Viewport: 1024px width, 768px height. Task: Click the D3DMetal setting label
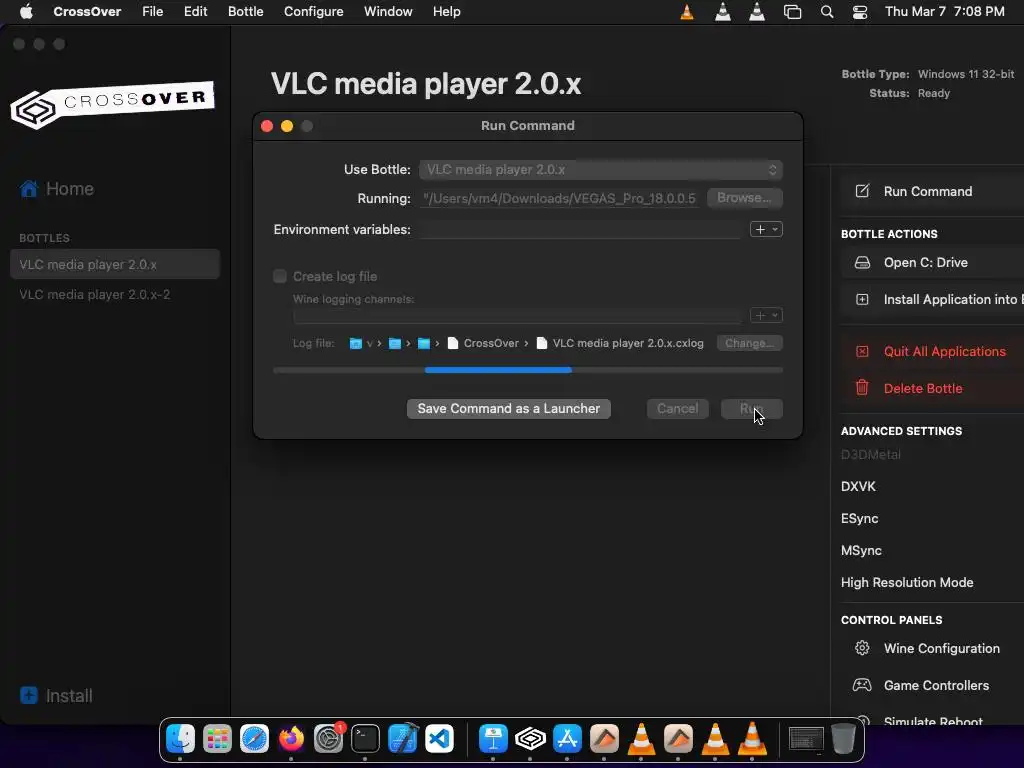click(871, 455)
